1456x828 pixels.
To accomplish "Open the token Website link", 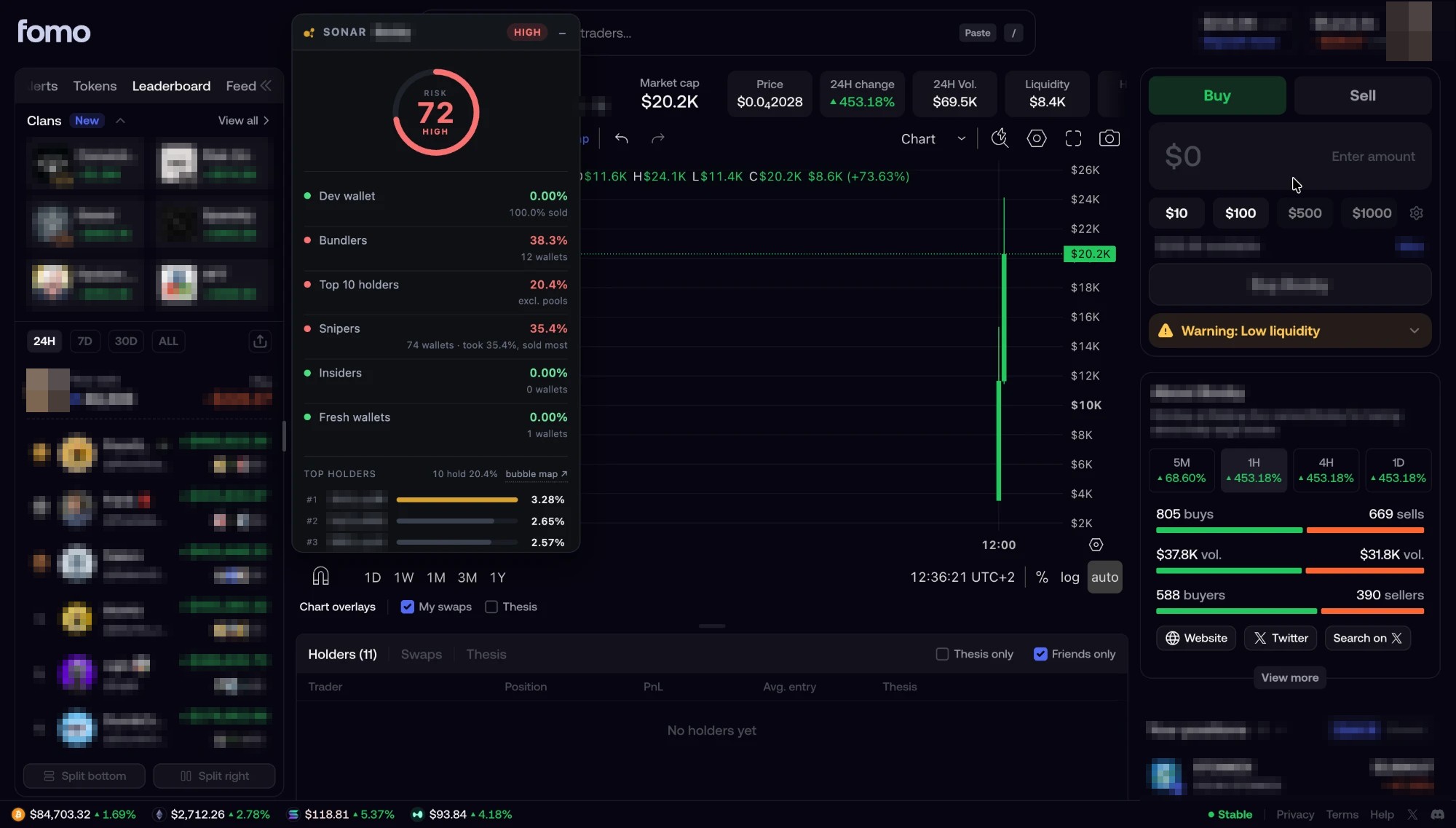I will (x=1196, y=638).
